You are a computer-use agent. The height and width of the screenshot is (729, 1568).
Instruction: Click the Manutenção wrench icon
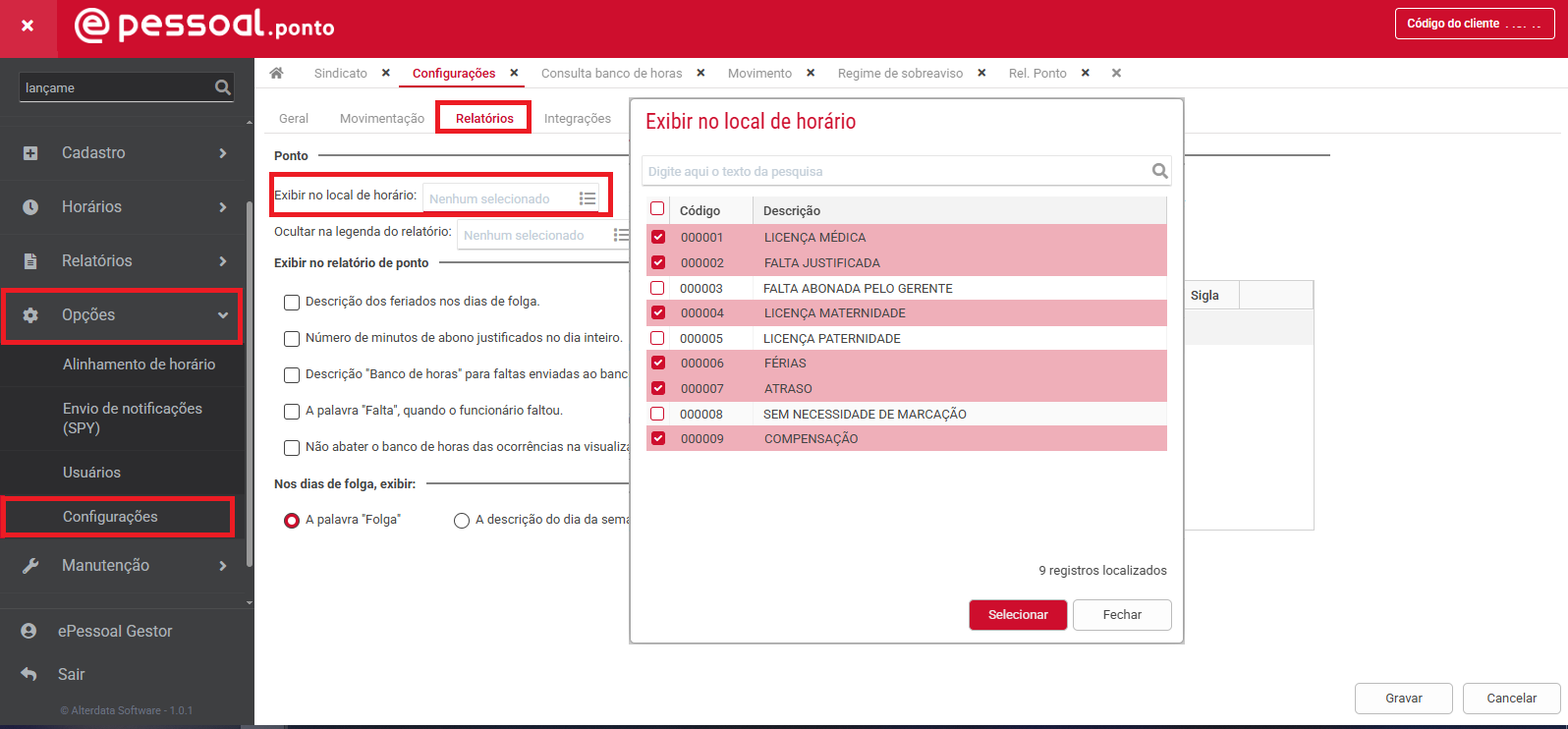[x=30, y=566]
